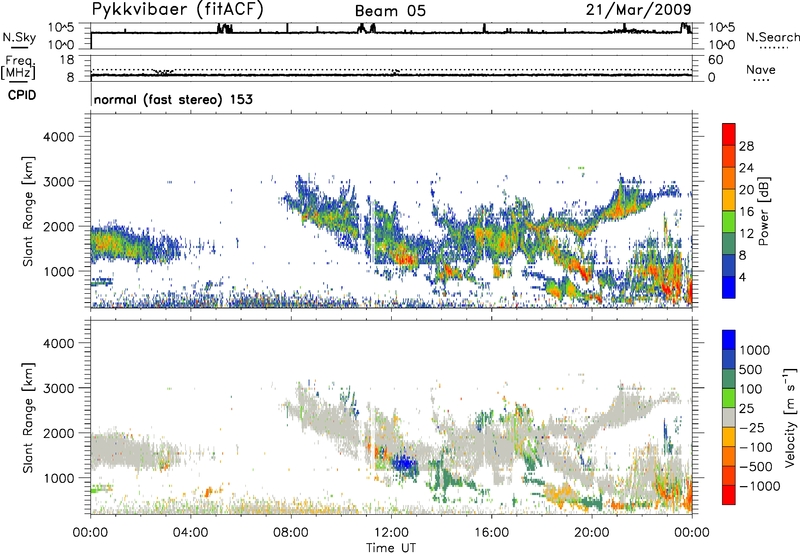
Task: Pick the top blue segment of velocity colorbar
Action: [x=729, y=340]
